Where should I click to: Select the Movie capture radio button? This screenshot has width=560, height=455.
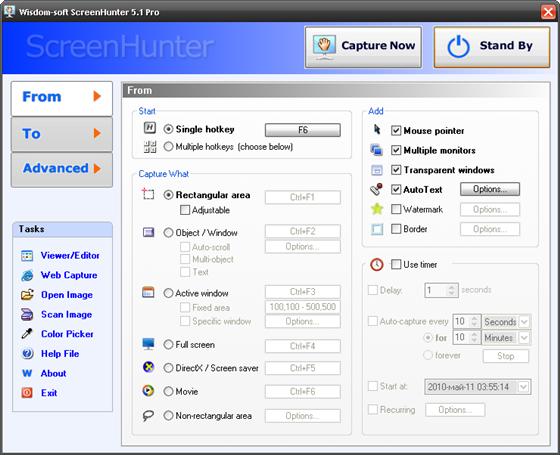tap(168, 391)
